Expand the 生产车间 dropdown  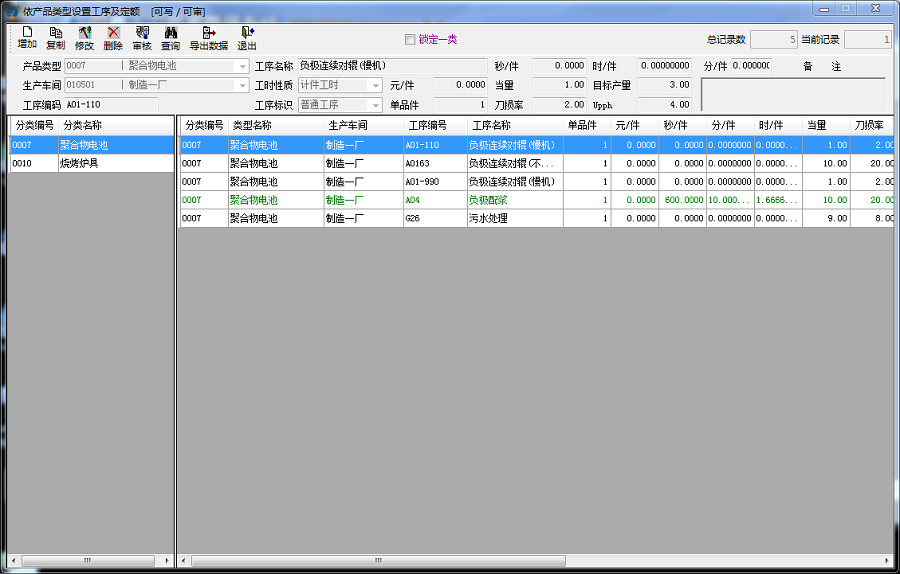pyautogui.click(x=241, y=85)
